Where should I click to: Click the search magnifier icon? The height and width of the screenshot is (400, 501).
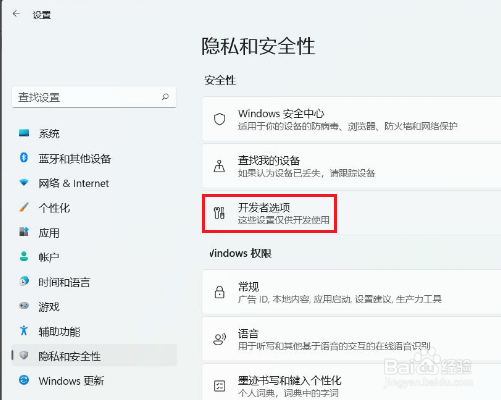coord(165,97)
